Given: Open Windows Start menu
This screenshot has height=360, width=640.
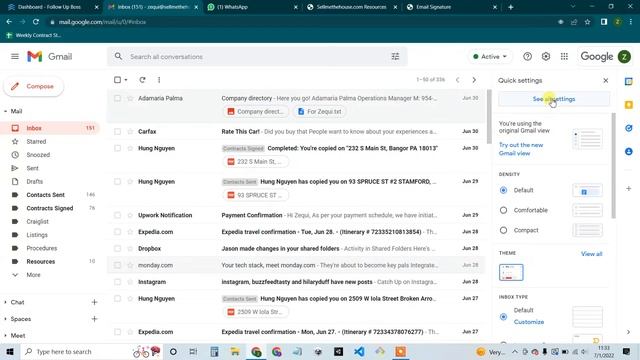Looking at the screenshot, I should click(10, 351).
